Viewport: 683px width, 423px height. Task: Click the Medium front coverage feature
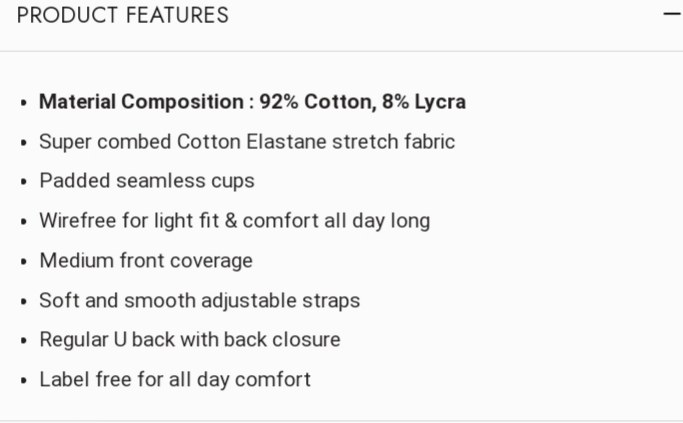[x=146, y=261]
